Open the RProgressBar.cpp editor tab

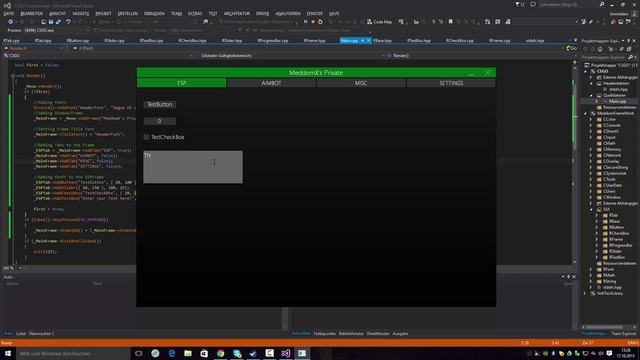coord(273,40)
